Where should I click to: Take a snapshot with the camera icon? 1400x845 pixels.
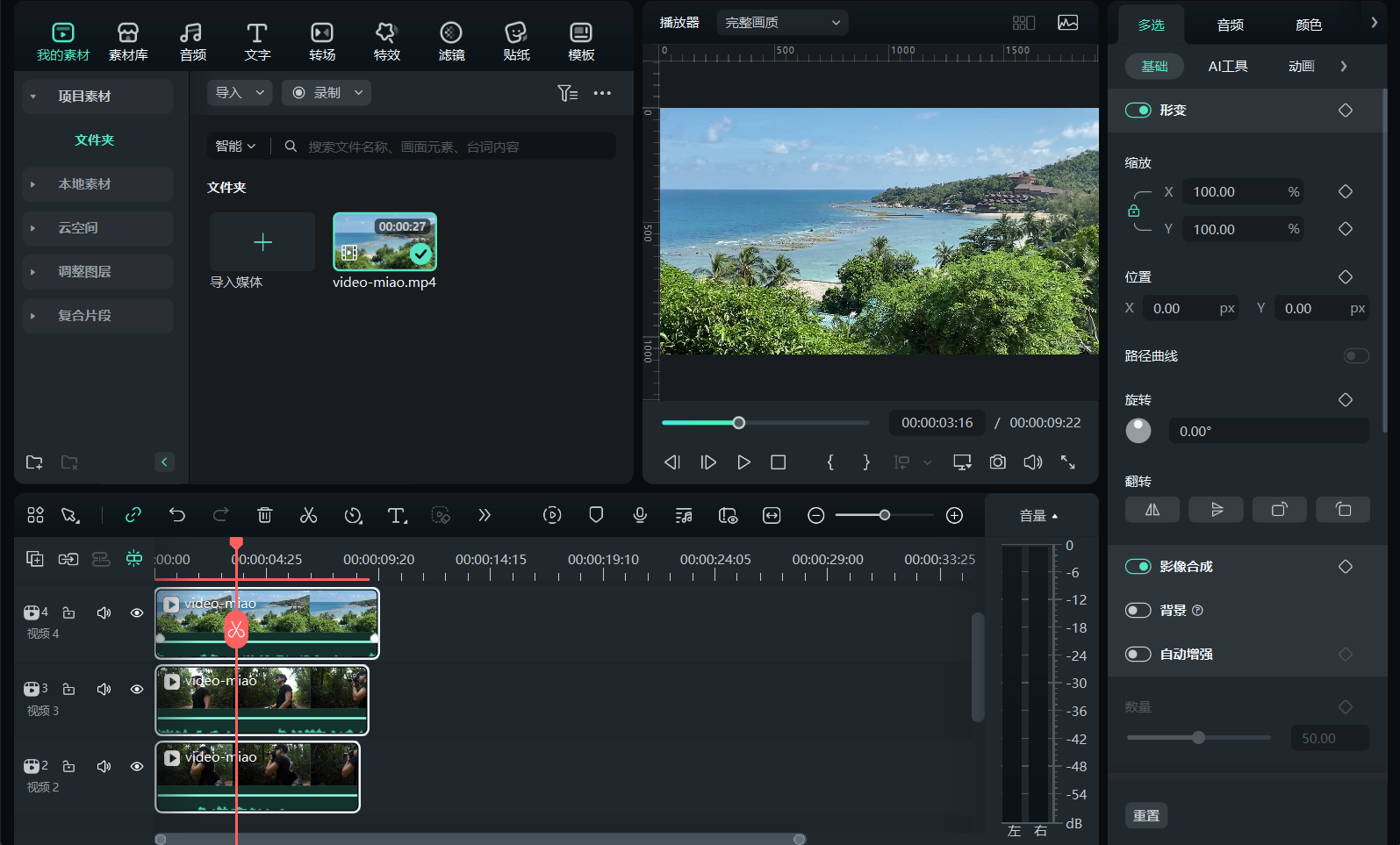(997, 462)
